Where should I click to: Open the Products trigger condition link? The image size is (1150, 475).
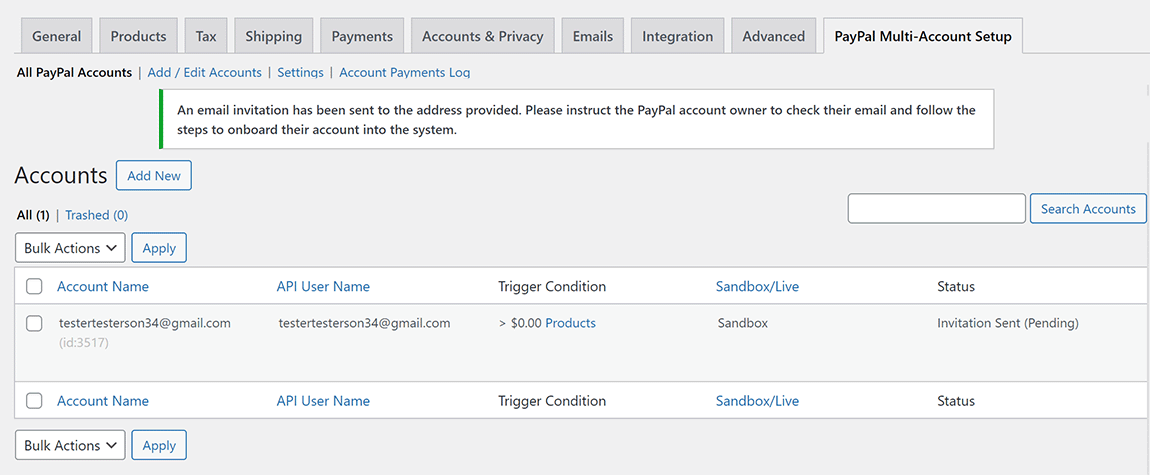(571, 323)
